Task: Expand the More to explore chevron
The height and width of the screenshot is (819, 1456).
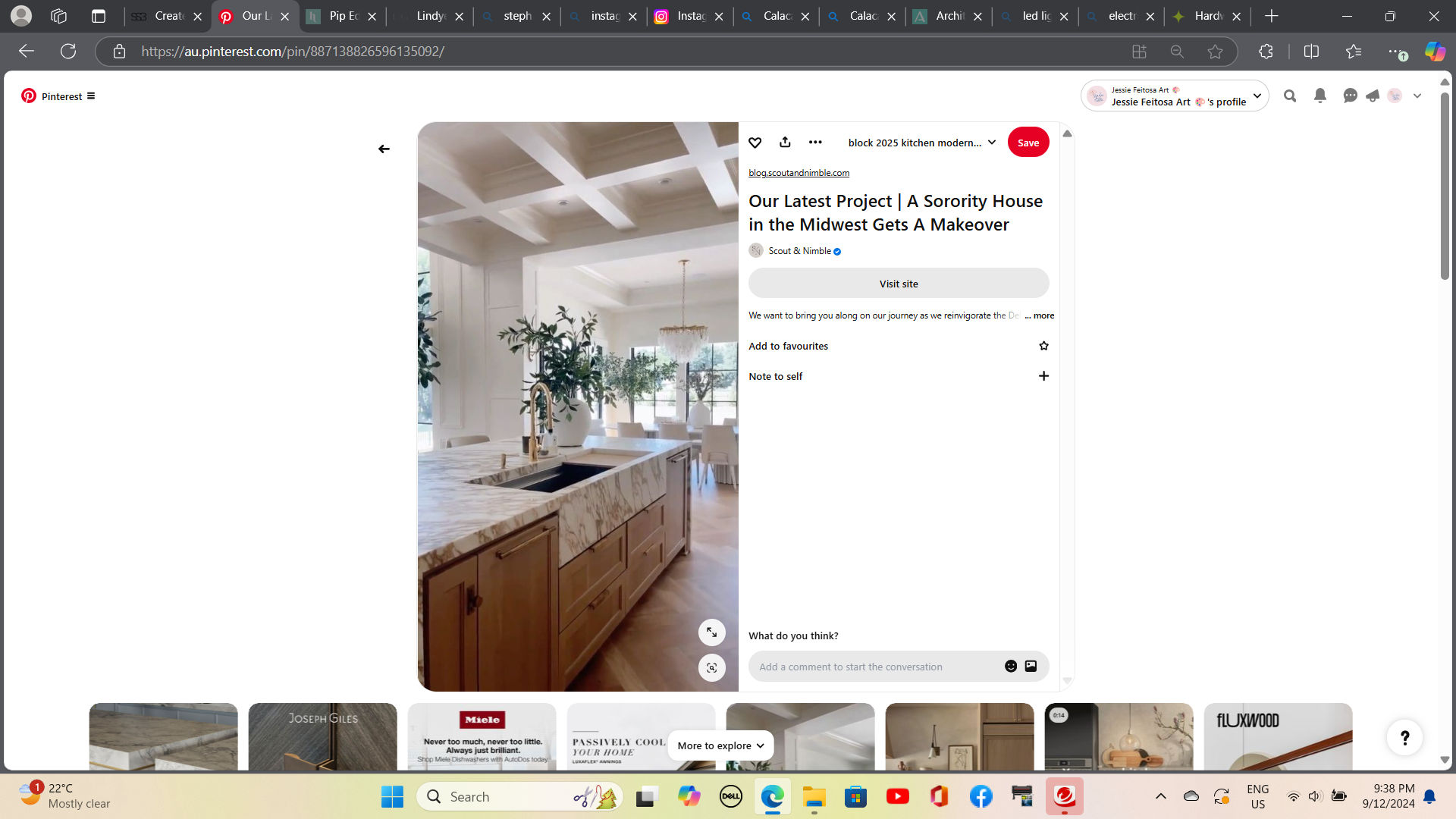Action: click(x=760, y=745)
